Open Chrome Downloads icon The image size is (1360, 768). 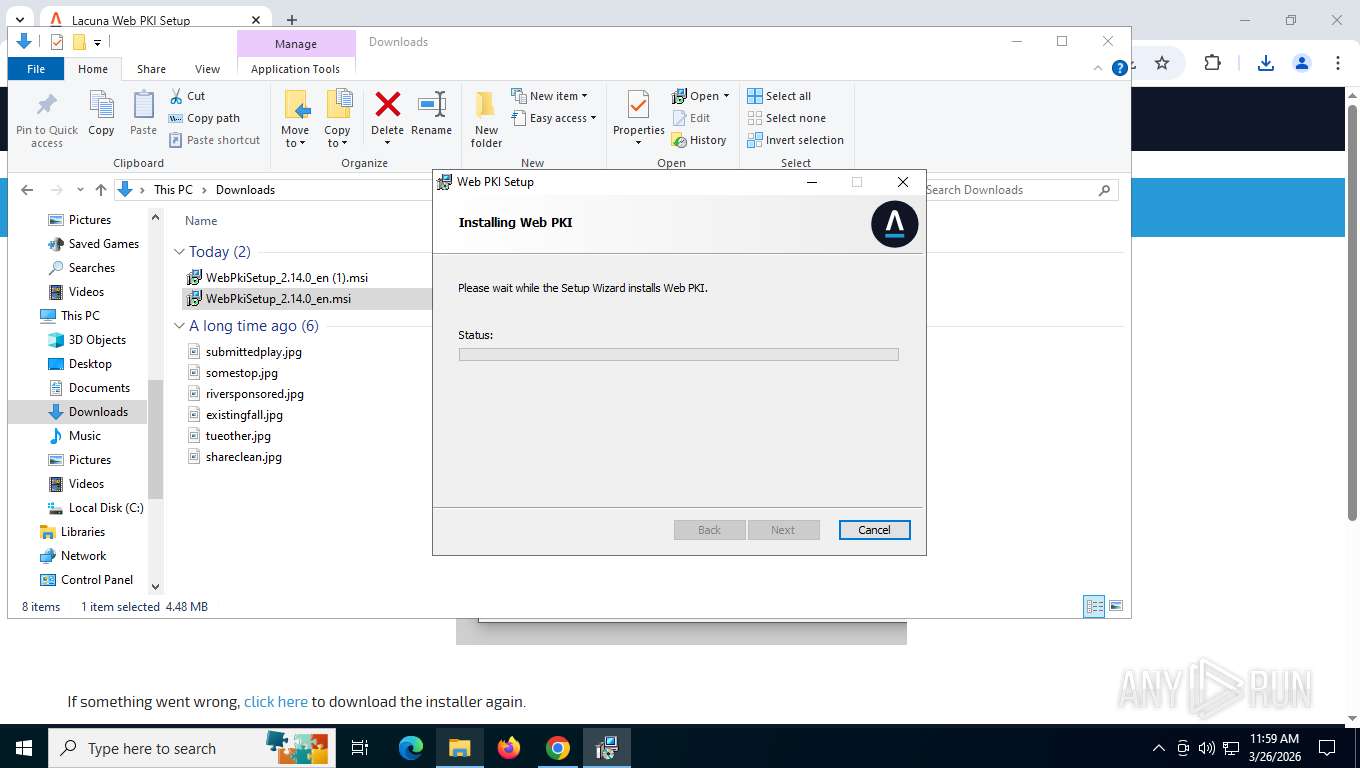1265,63
